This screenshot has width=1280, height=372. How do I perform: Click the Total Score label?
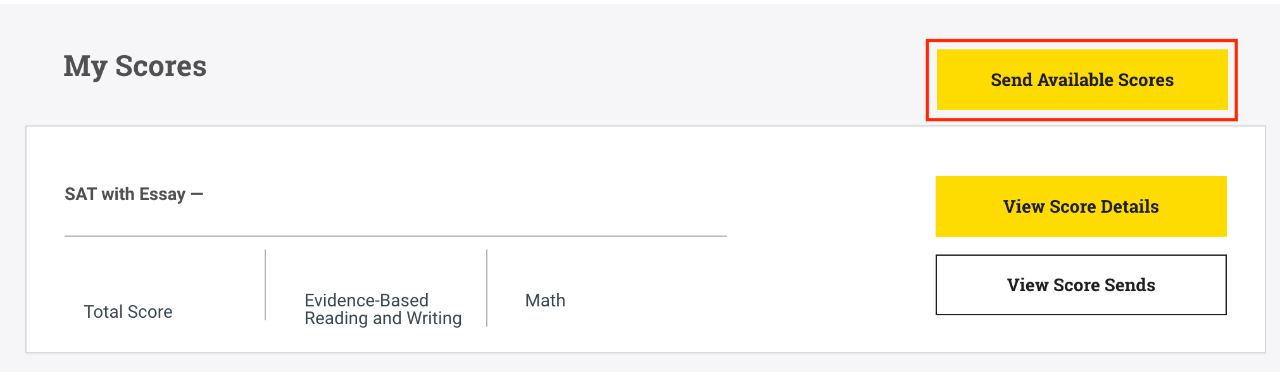pyautogui.click(x=128, y=312)
